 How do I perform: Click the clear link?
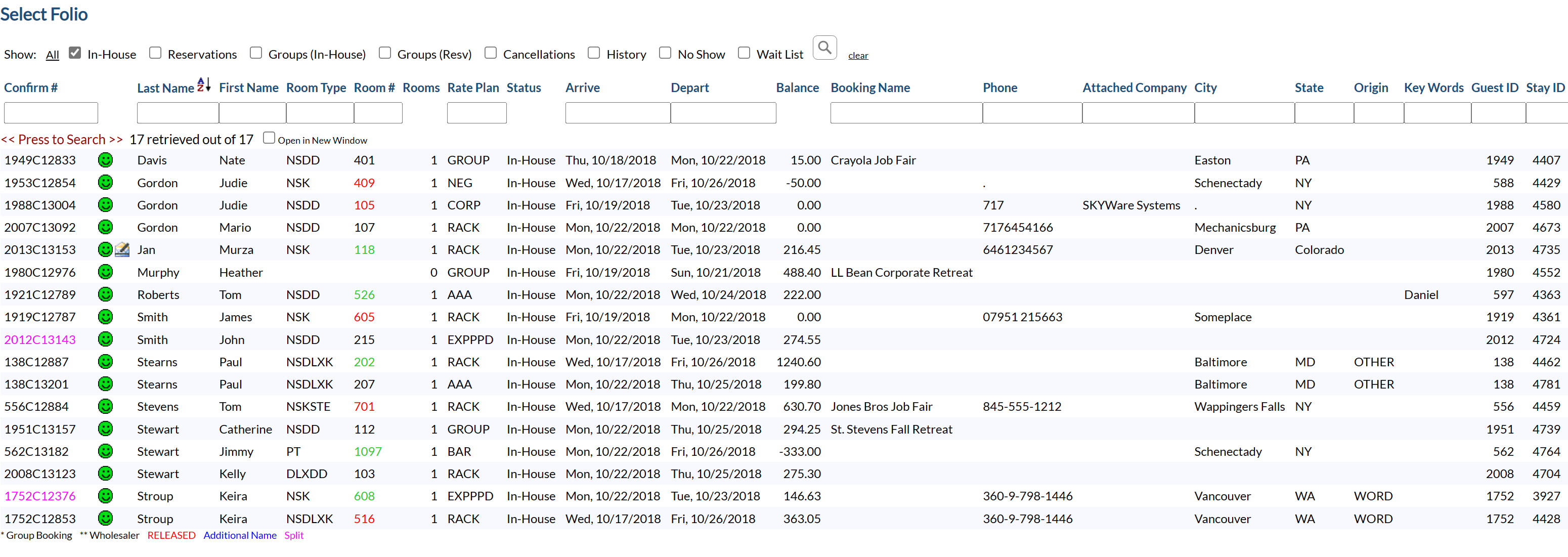point(858,55)
